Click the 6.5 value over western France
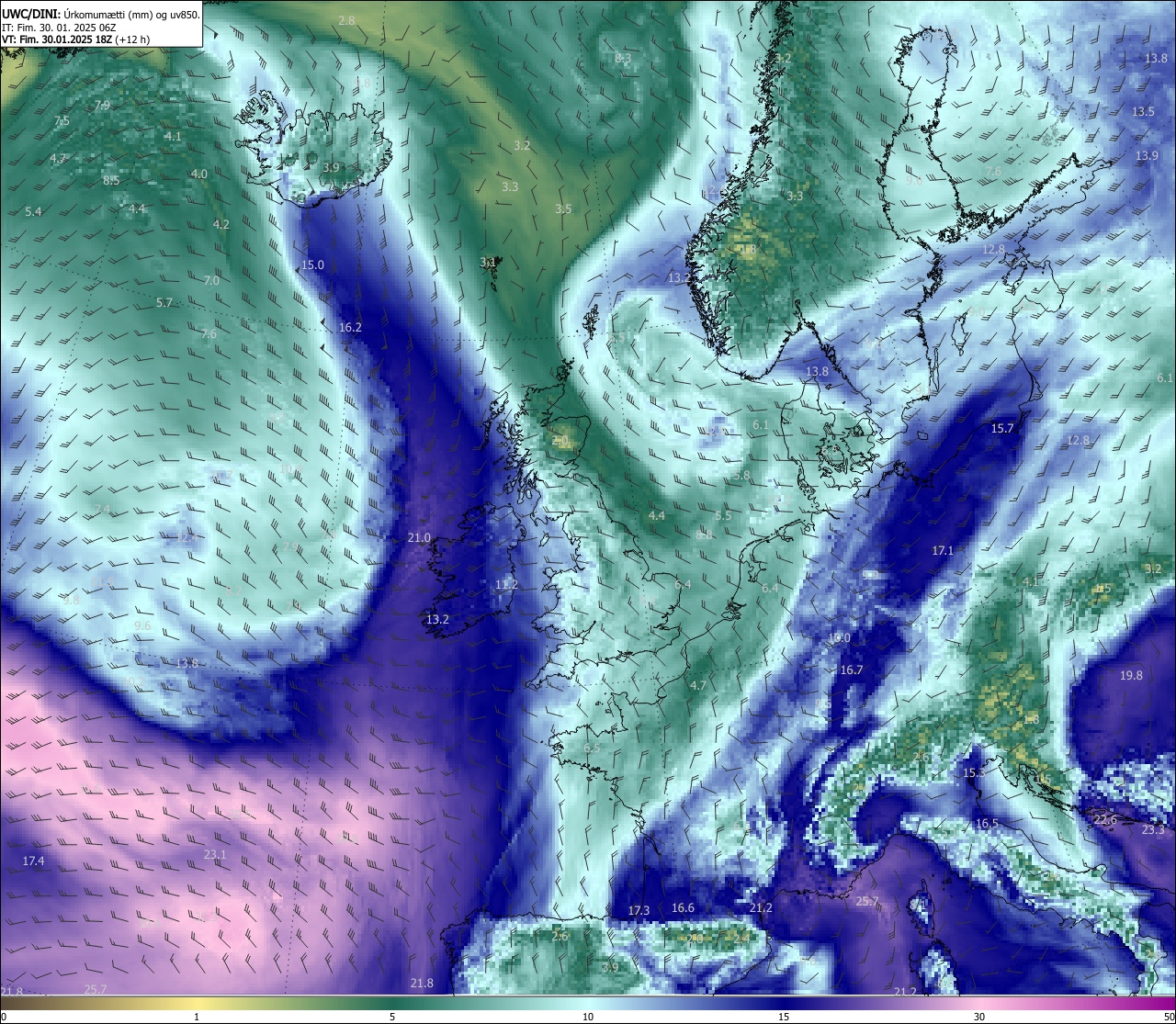Screen dimensions: 1176x1024 [x=592, y=748]
